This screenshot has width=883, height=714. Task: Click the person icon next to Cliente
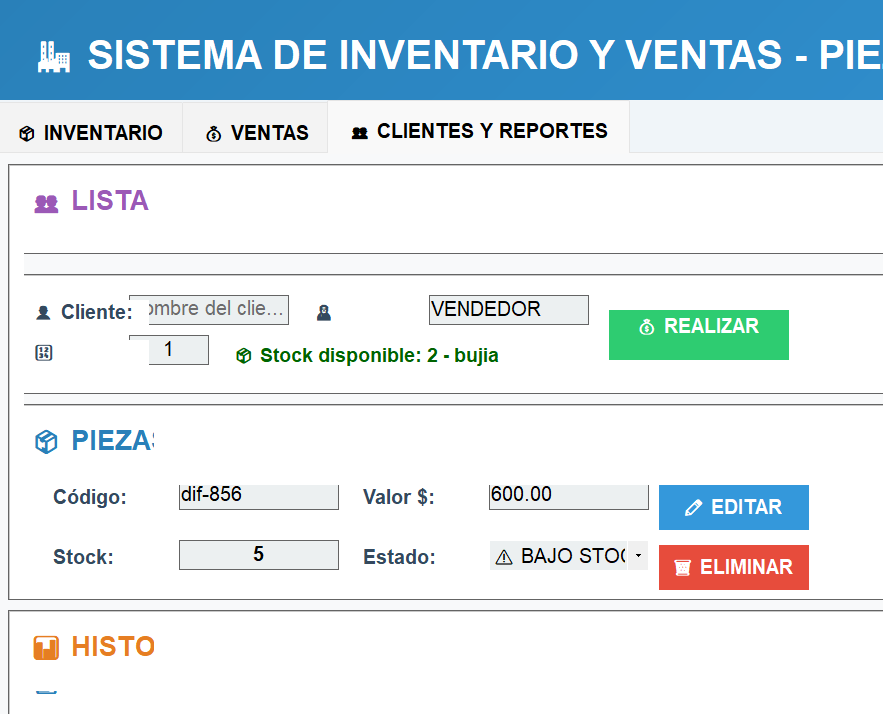coord(43,312)
